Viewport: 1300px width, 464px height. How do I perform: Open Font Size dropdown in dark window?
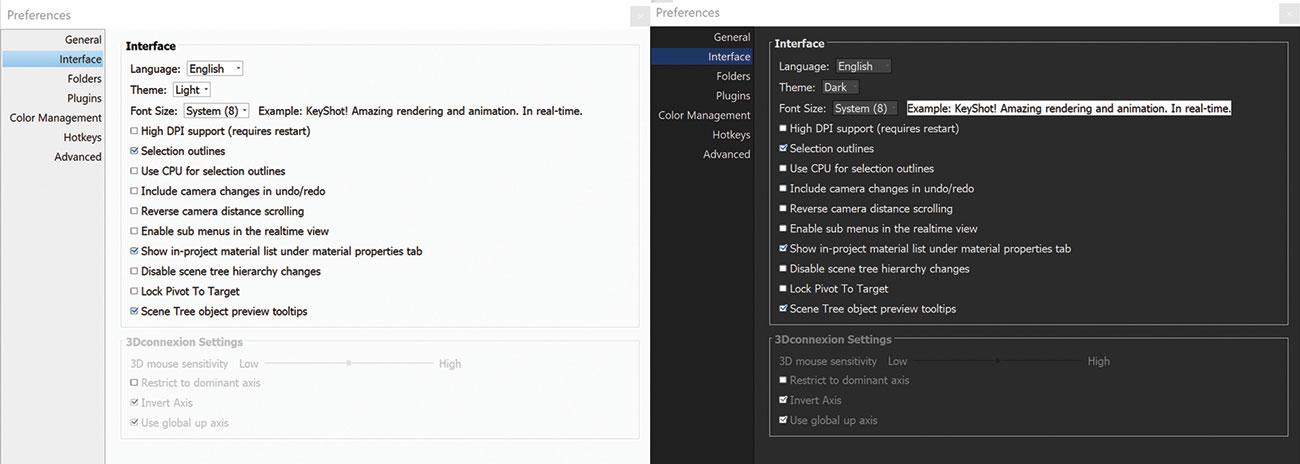click(865, 108)
